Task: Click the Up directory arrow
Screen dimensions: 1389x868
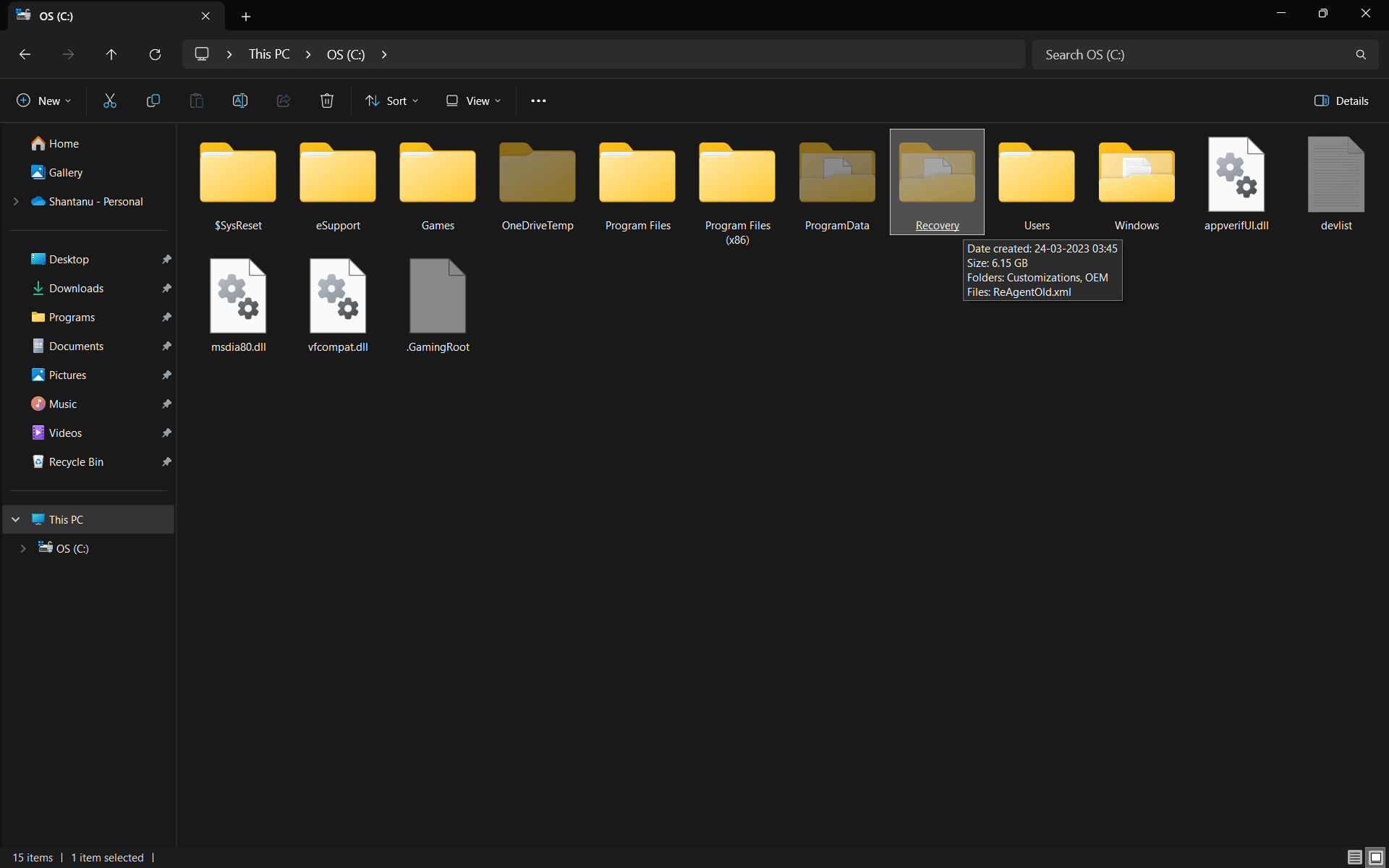Action: coord(111,54)
